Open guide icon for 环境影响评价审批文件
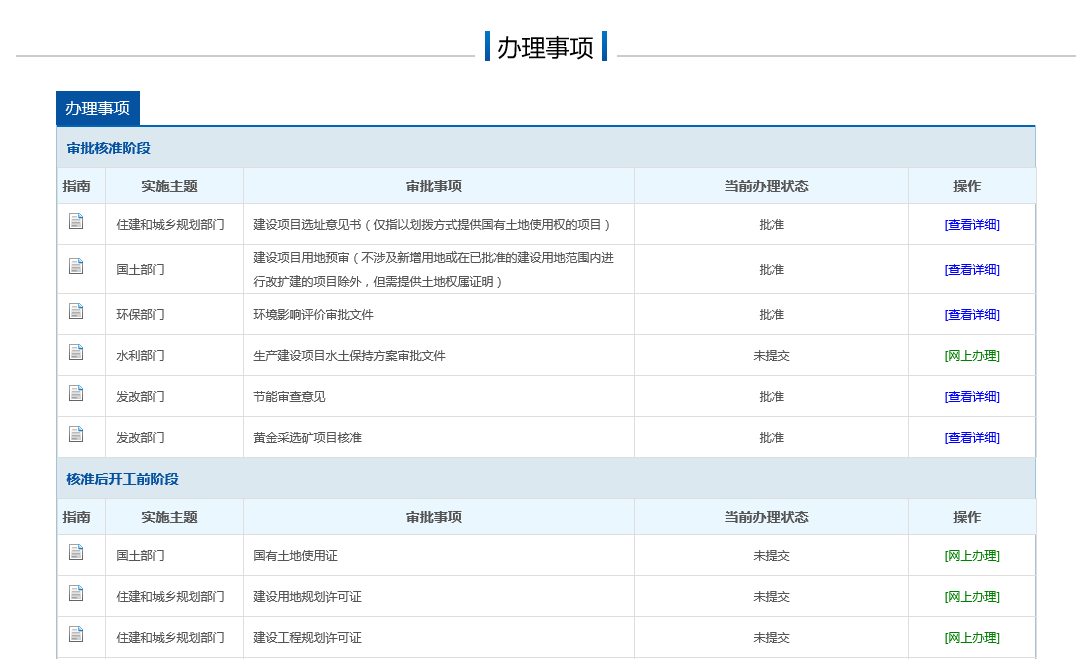The image size is (1088, 659). (76, 312)
